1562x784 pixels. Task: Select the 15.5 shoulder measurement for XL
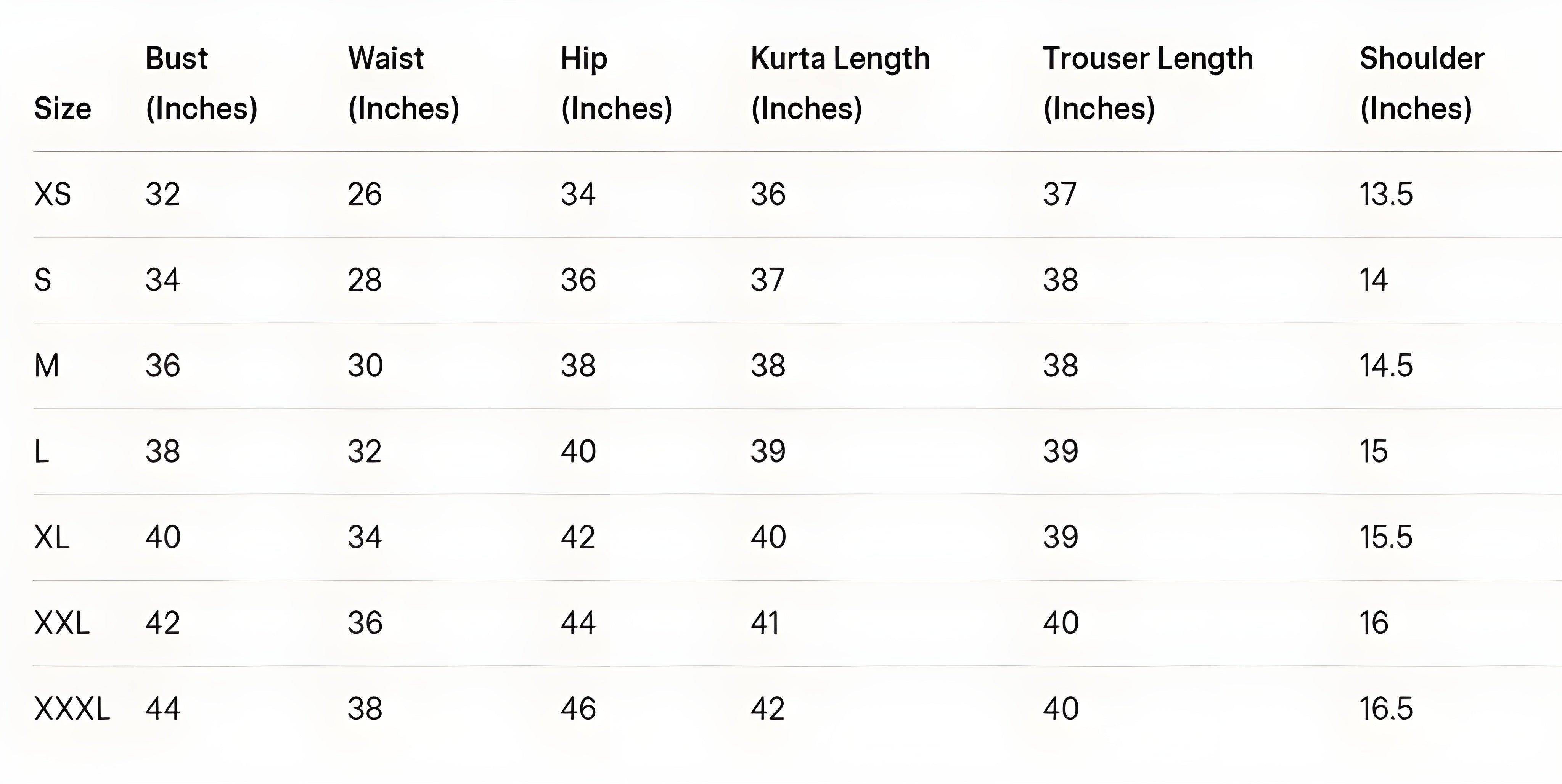(1385, 537)
